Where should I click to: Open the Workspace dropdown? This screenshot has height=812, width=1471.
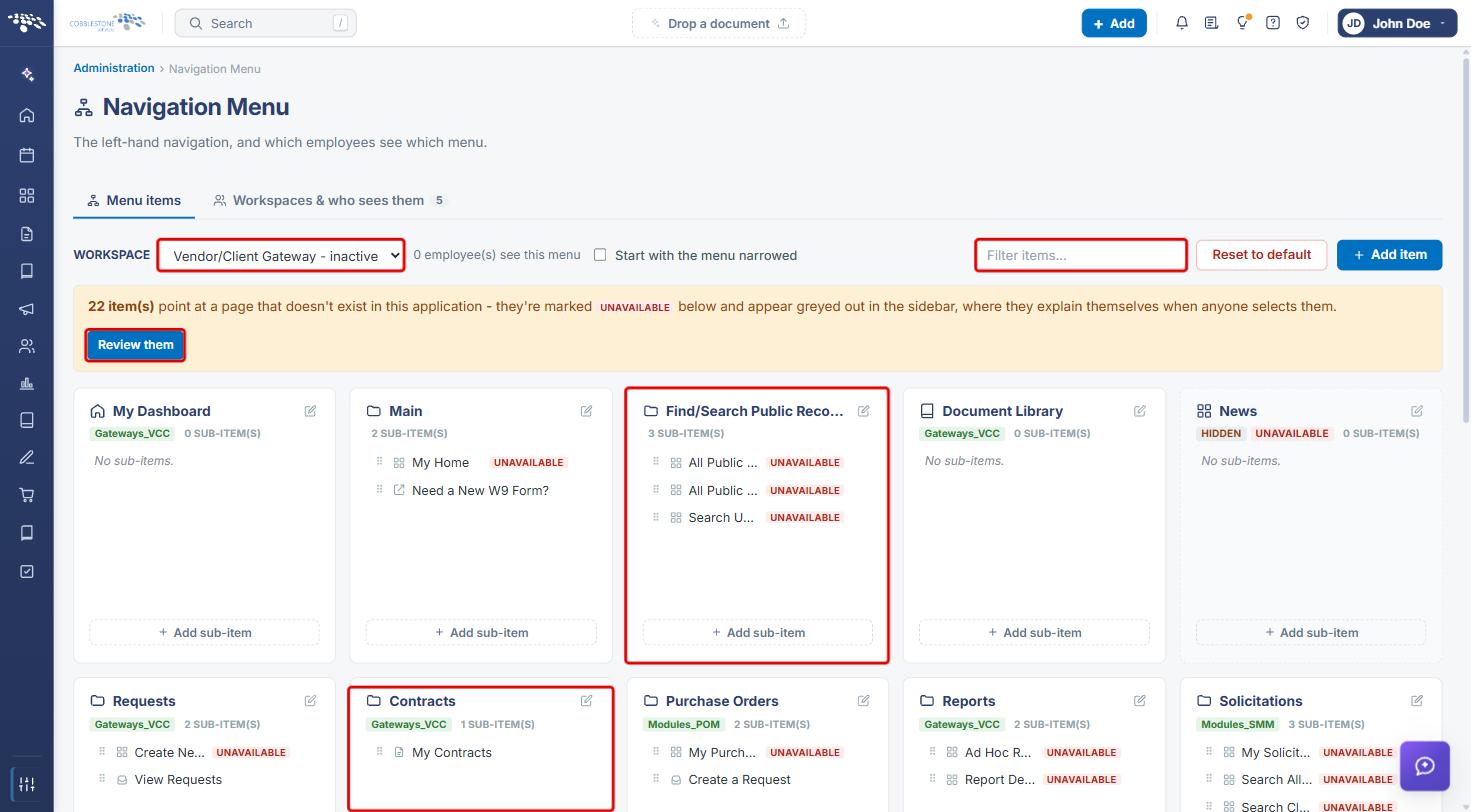tap(281, 255)
